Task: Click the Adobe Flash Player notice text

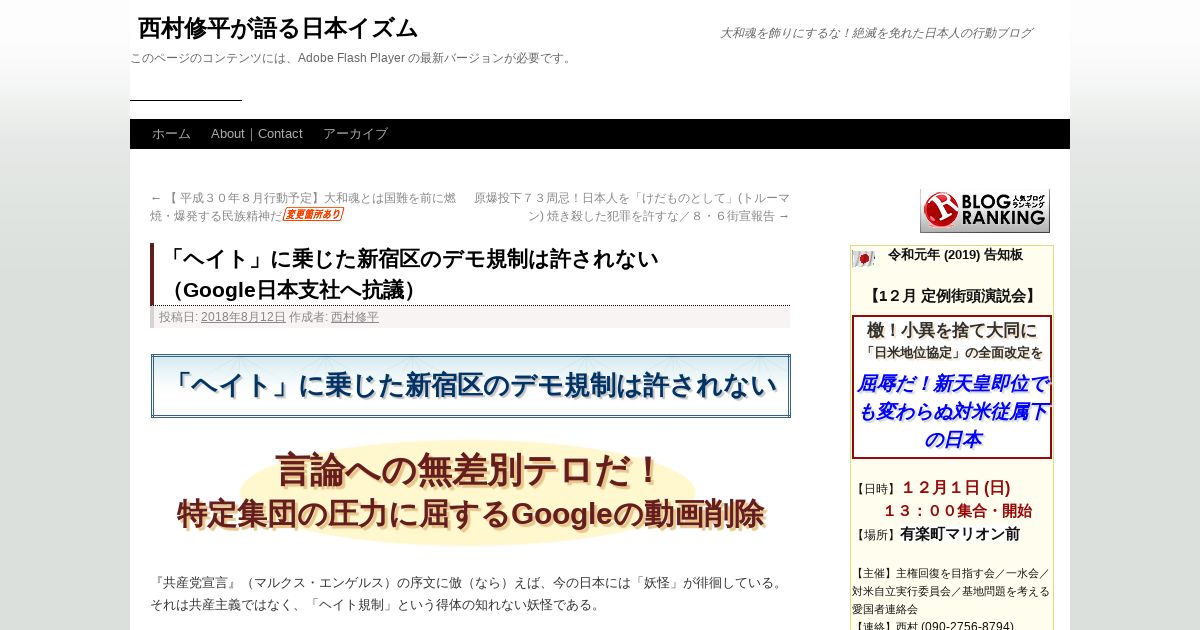Action: (x=351, y=58)
